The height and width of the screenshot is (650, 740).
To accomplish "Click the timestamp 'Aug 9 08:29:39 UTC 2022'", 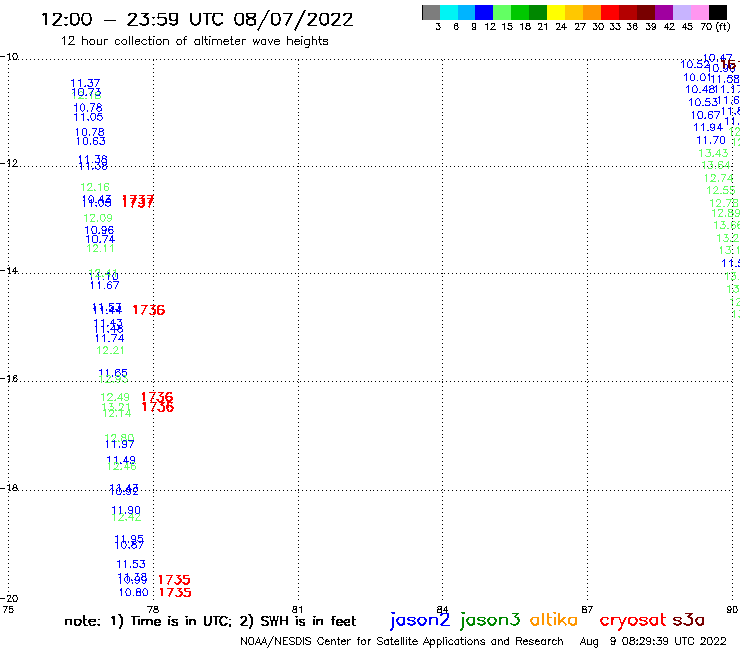I will [653, 641].
